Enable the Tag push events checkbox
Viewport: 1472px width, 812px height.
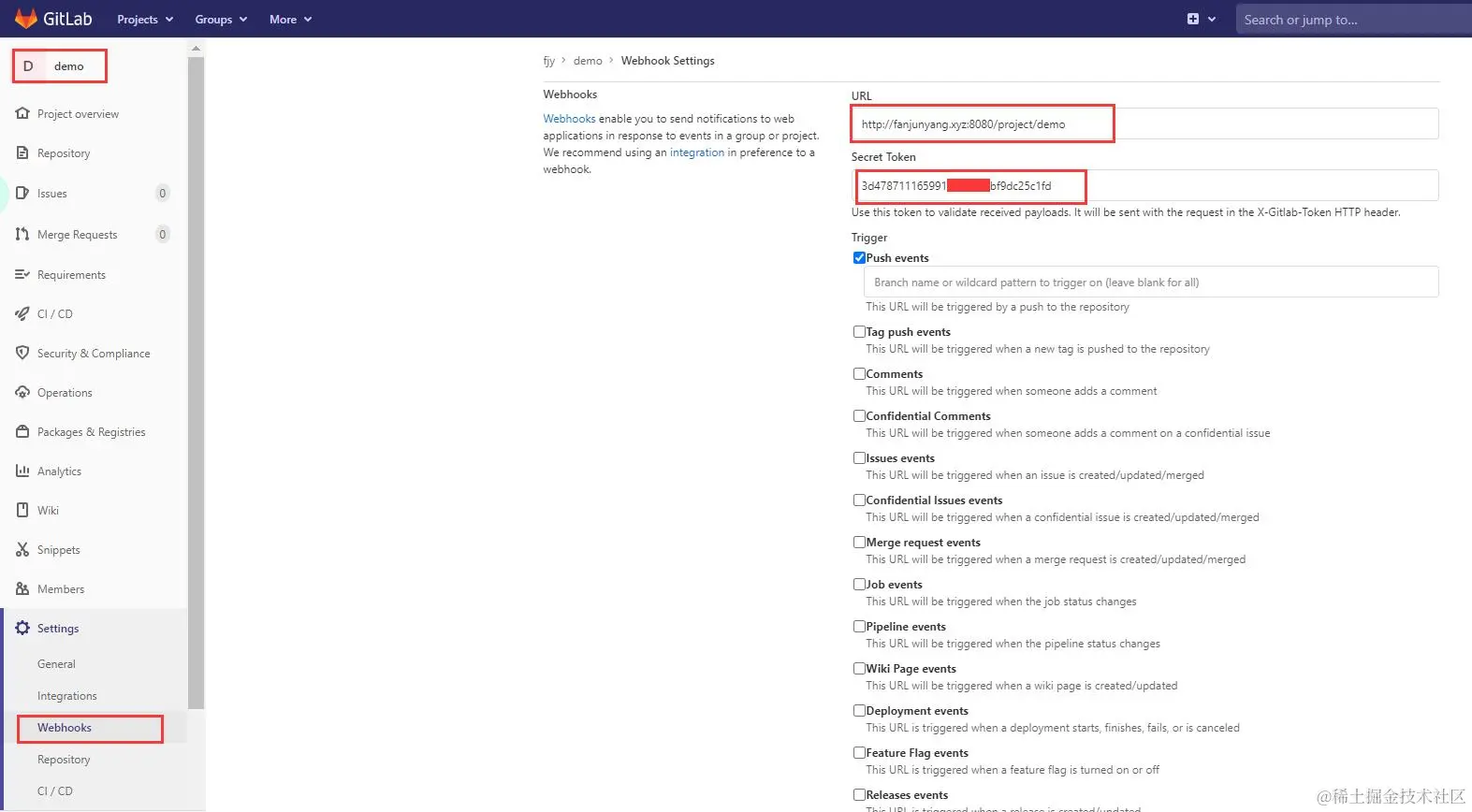859,331
